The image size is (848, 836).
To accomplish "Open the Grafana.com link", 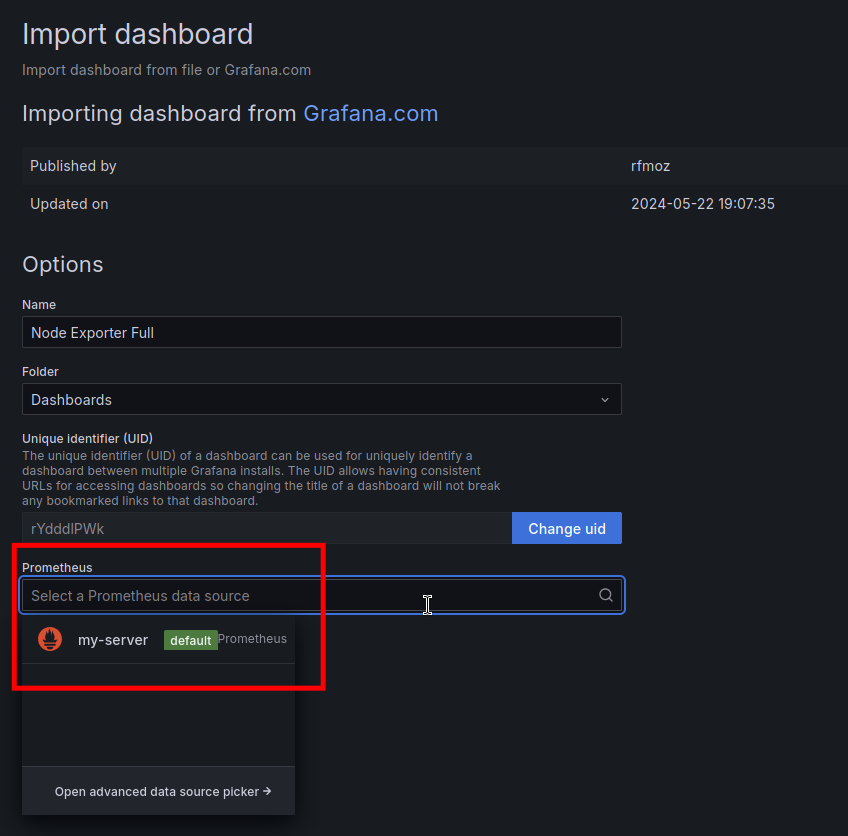I will [x=370, y=114].
